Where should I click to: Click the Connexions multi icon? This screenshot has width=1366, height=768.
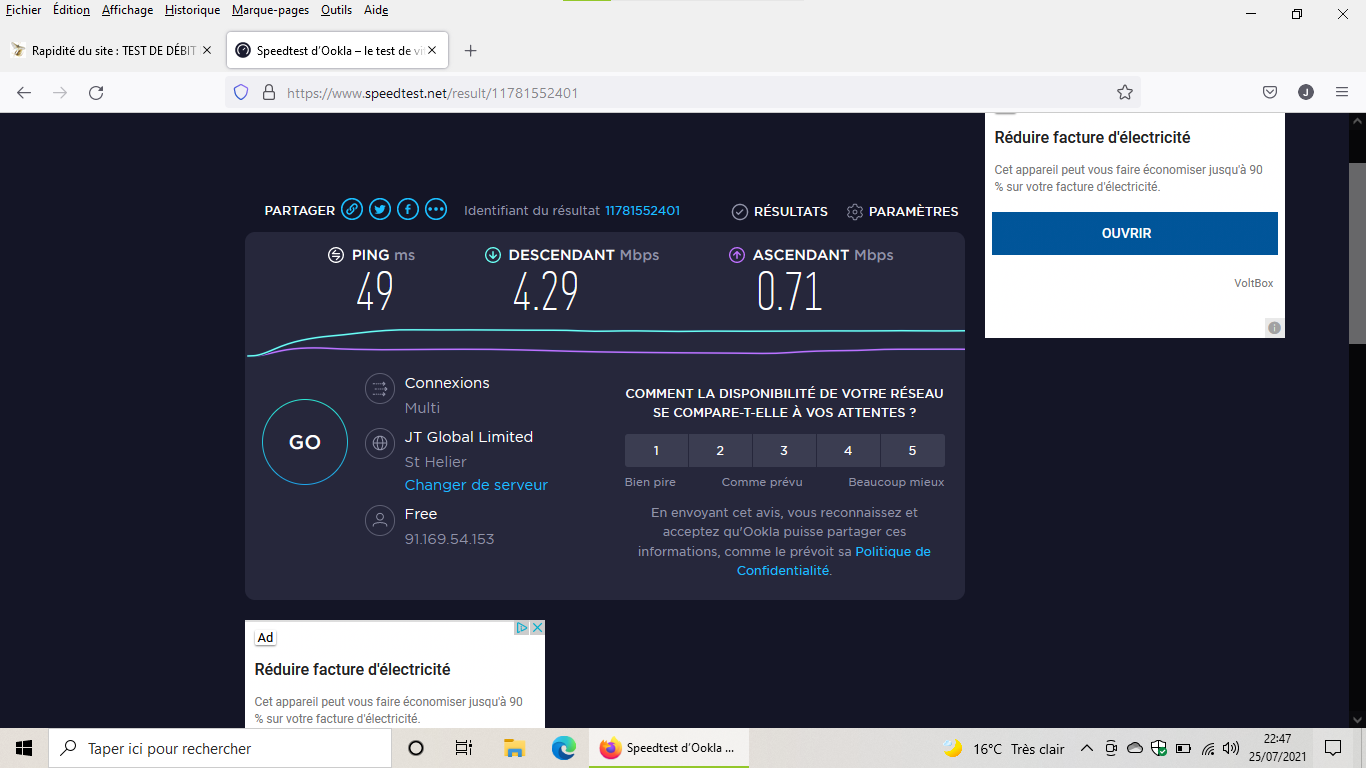pos(379,389)
